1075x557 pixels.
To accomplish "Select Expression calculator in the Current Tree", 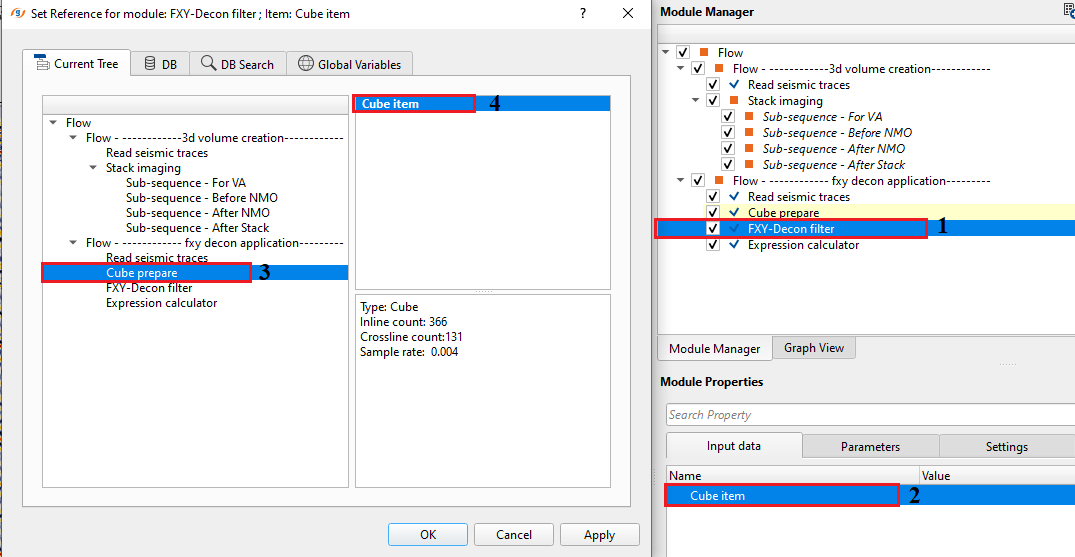I will (161, 303).
